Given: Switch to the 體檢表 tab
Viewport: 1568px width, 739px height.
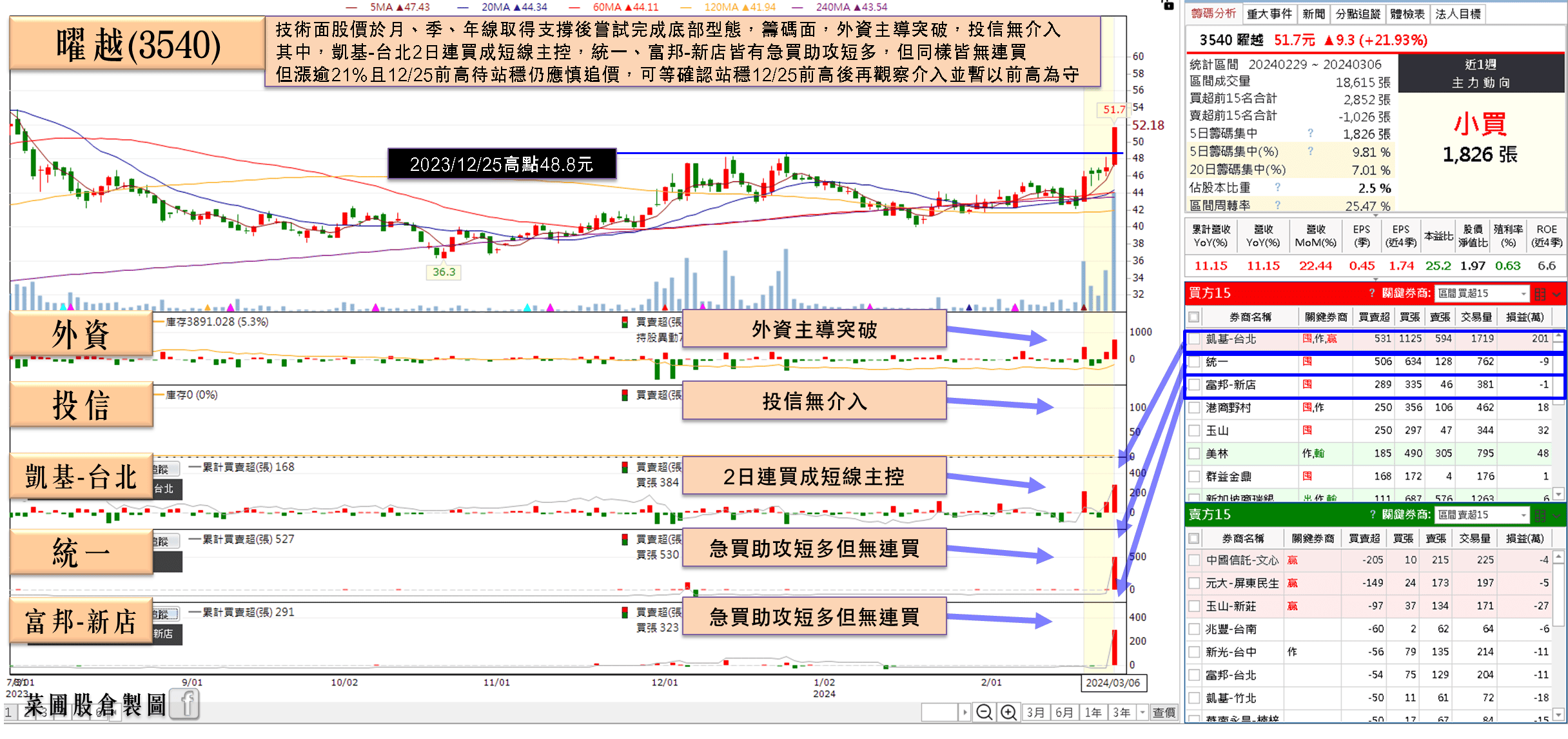Looking at the screenshot, I should [1407, 14].
